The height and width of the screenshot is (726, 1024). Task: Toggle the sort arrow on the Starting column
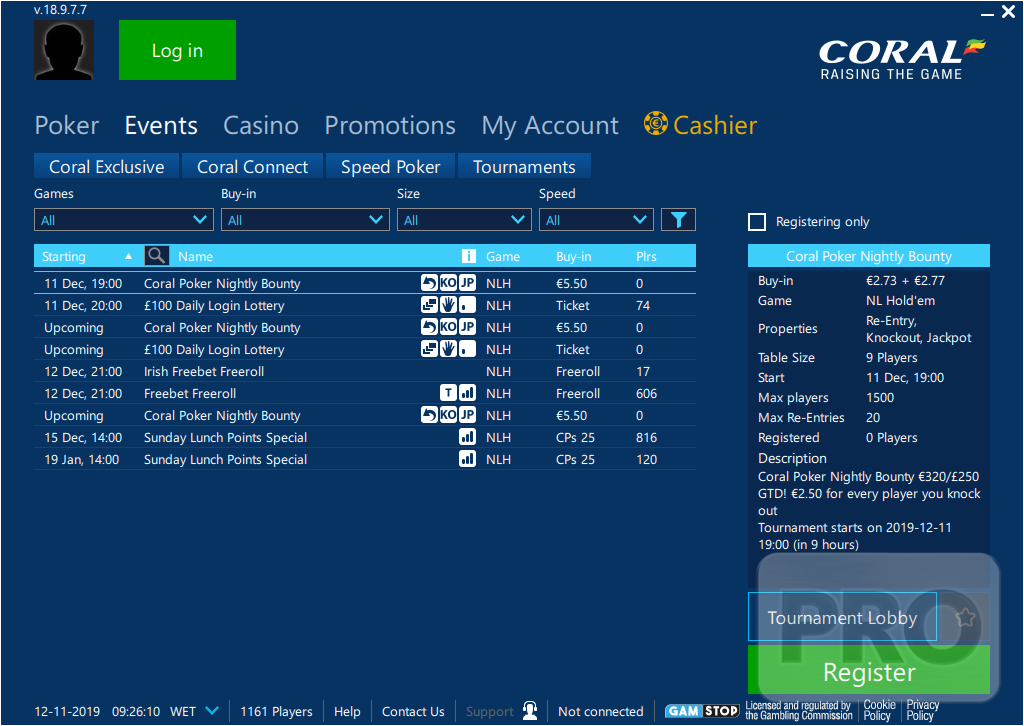tap(129, 257)
